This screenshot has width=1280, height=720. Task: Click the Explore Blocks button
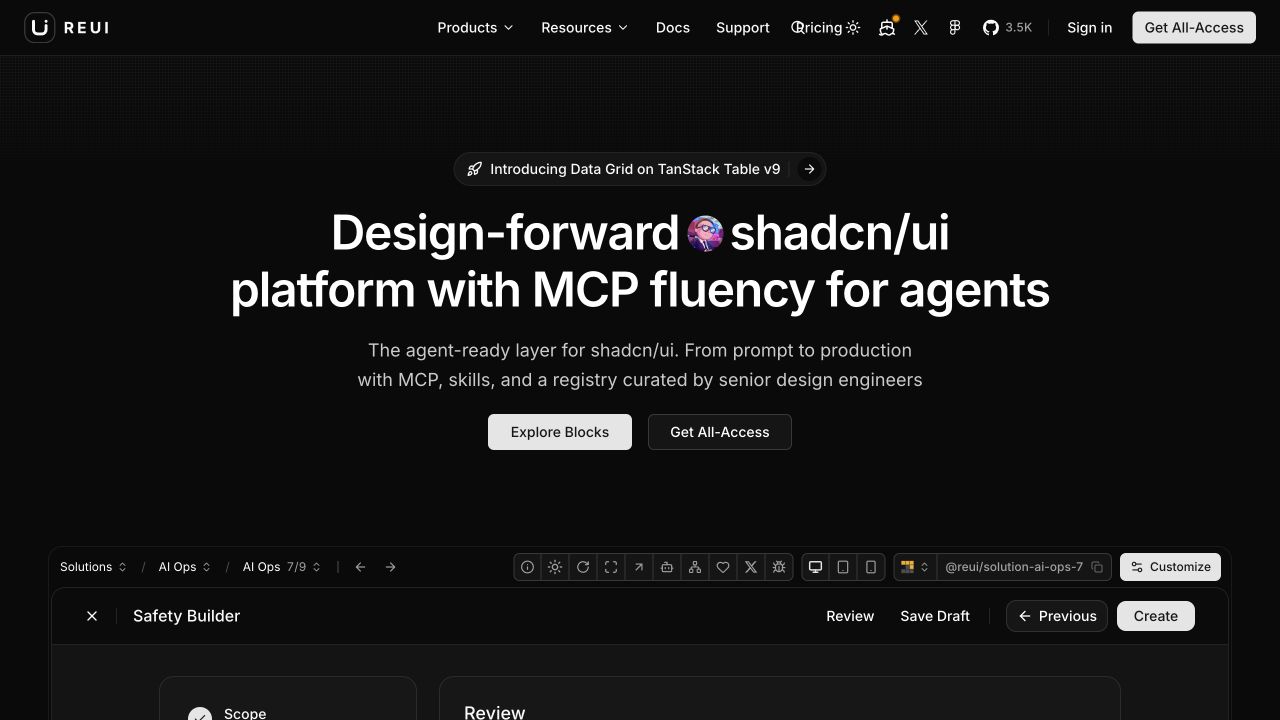(x=560, y=432)
